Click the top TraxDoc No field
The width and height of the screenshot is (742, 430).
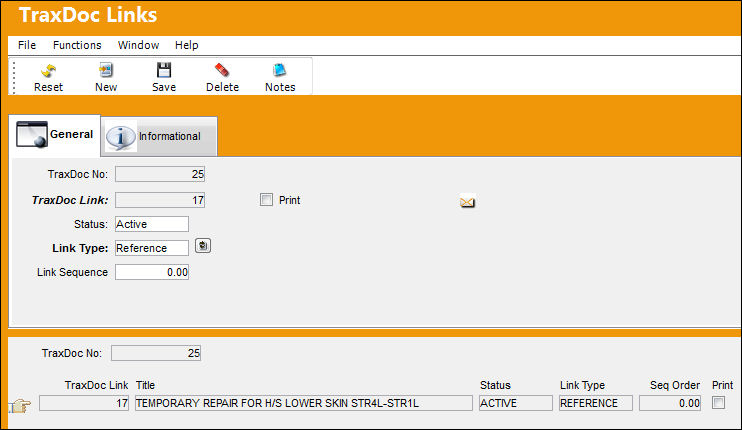coord(160,174)
